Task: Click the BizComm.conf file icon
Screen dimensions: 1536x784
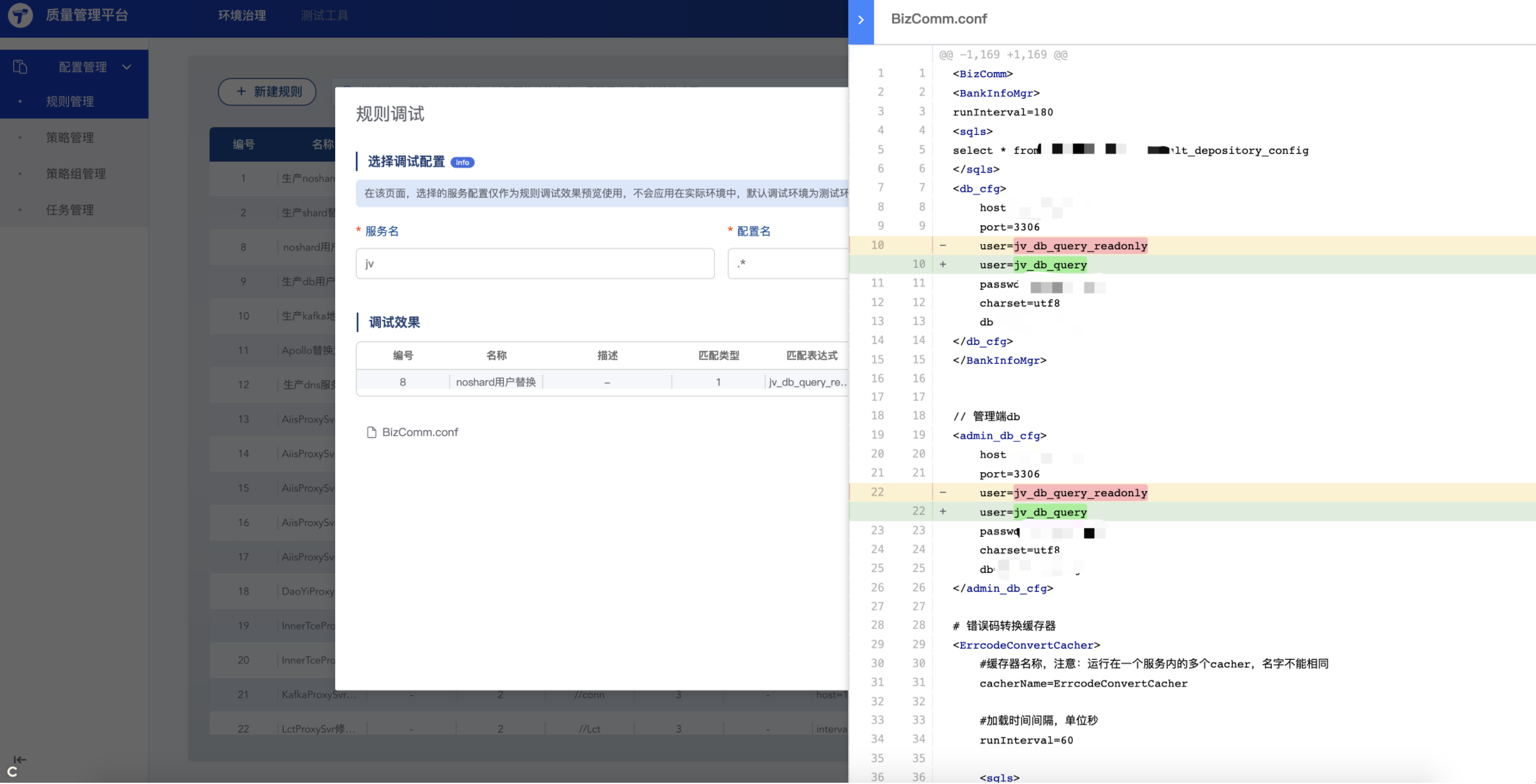Action: (x=371, y=432)
